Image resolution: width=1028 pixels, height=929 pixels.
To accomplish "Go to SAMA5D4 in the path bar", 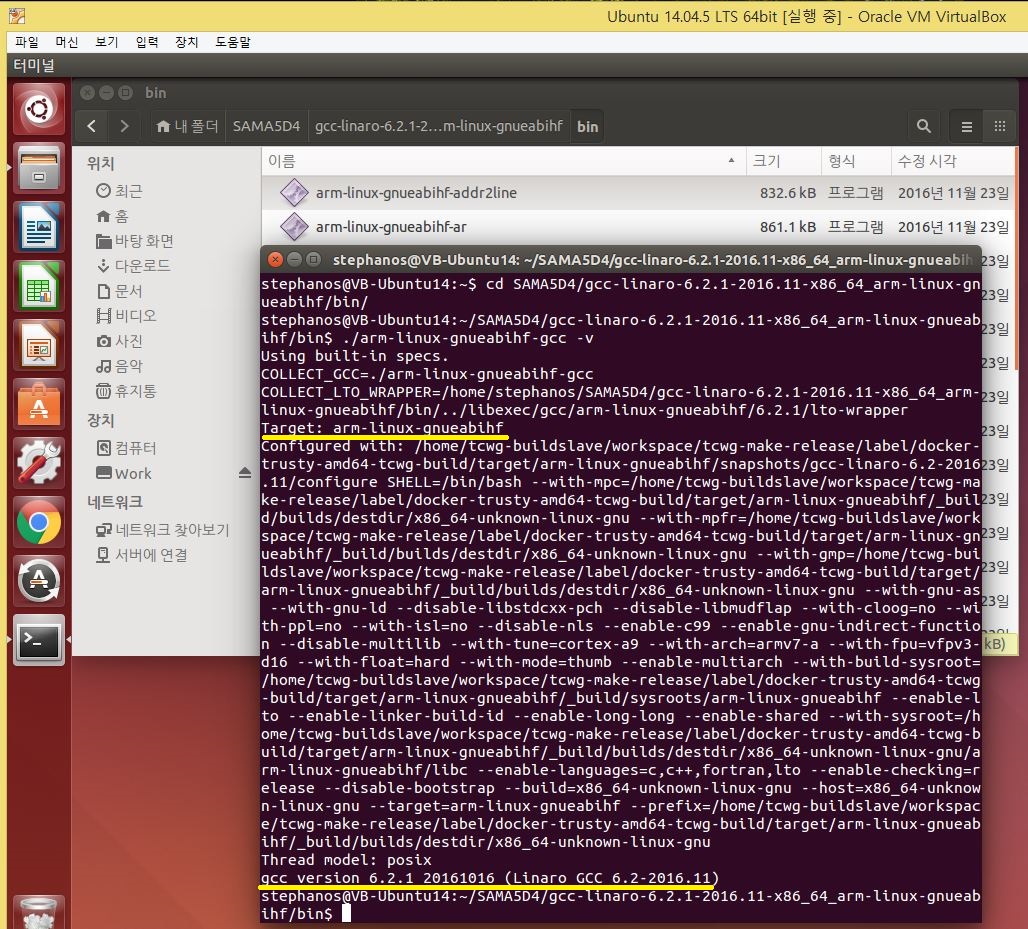I will click(x=266, y=127).
